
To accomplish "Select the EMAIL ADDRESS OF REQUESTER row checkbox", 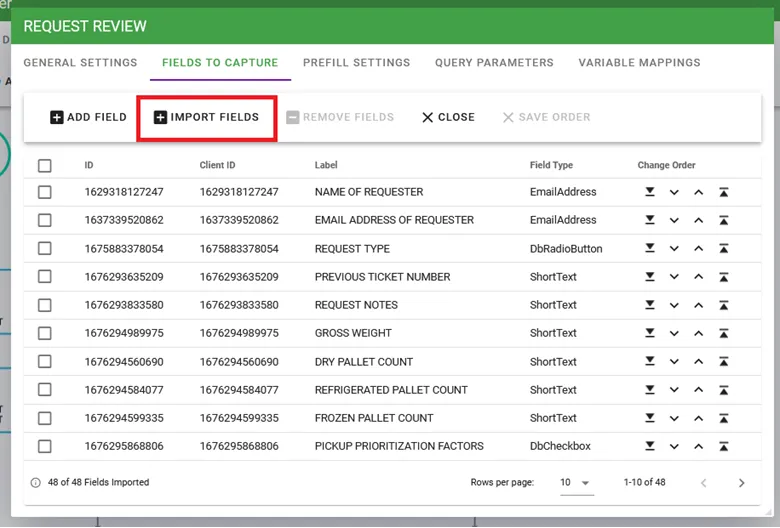I will tap(45, 221).
